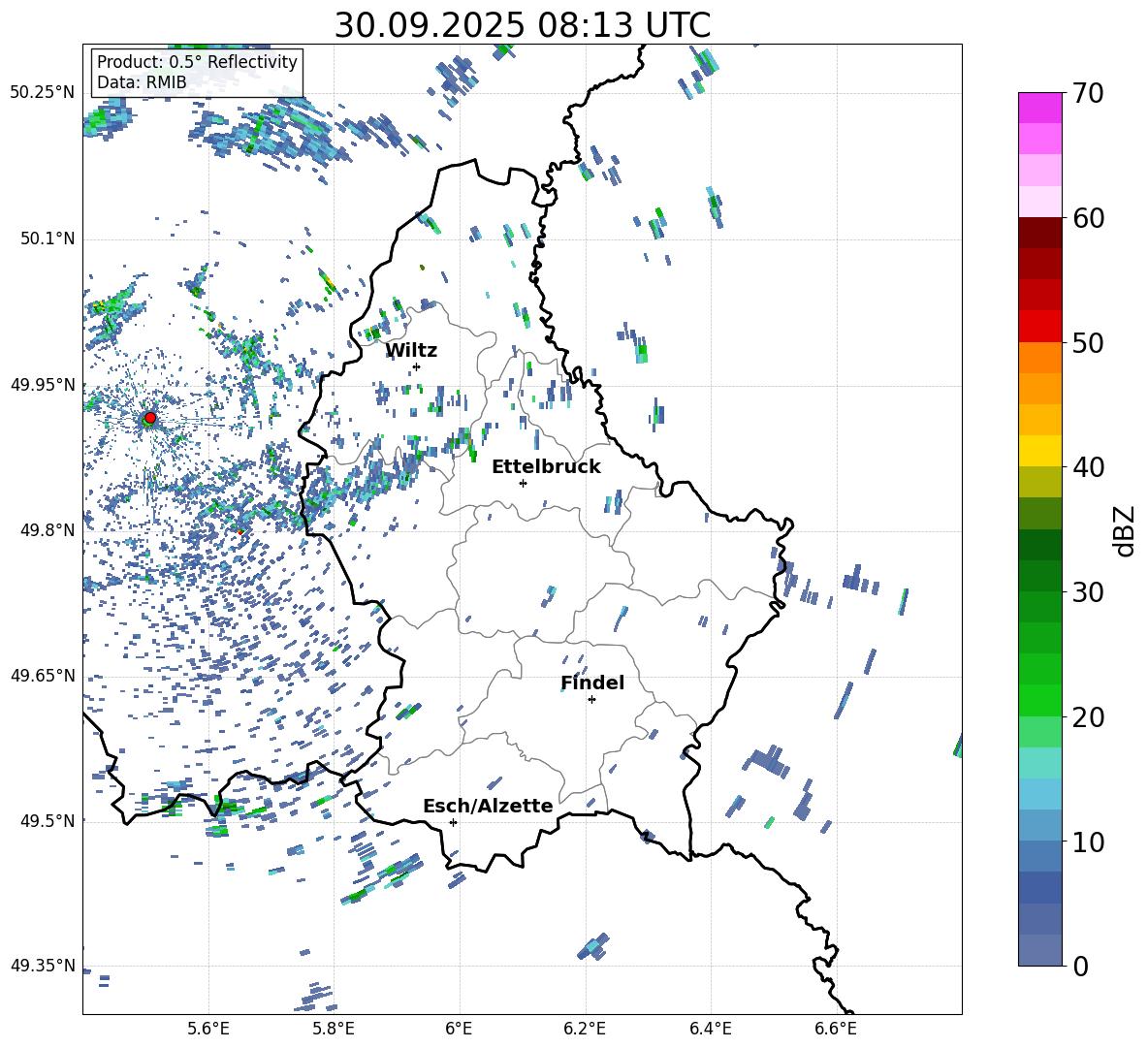Click the Wiltz station cross marker
The image size is (1148, 1048).
click(416, 366)
